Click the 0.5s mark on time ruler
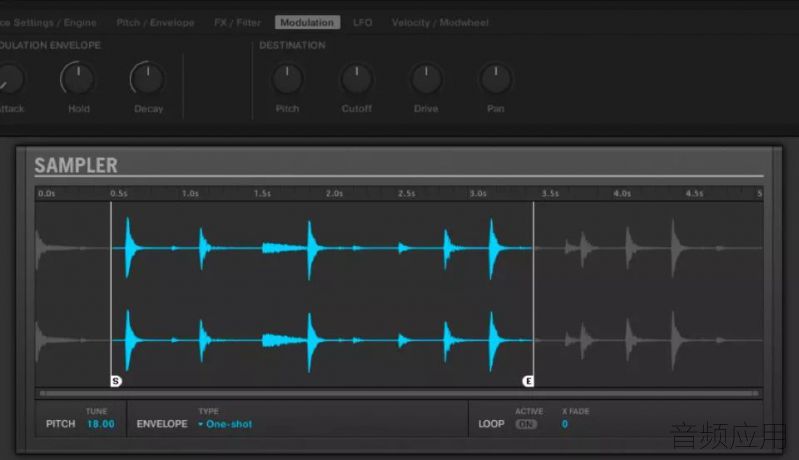799x460 pixels. coord(119,194)
